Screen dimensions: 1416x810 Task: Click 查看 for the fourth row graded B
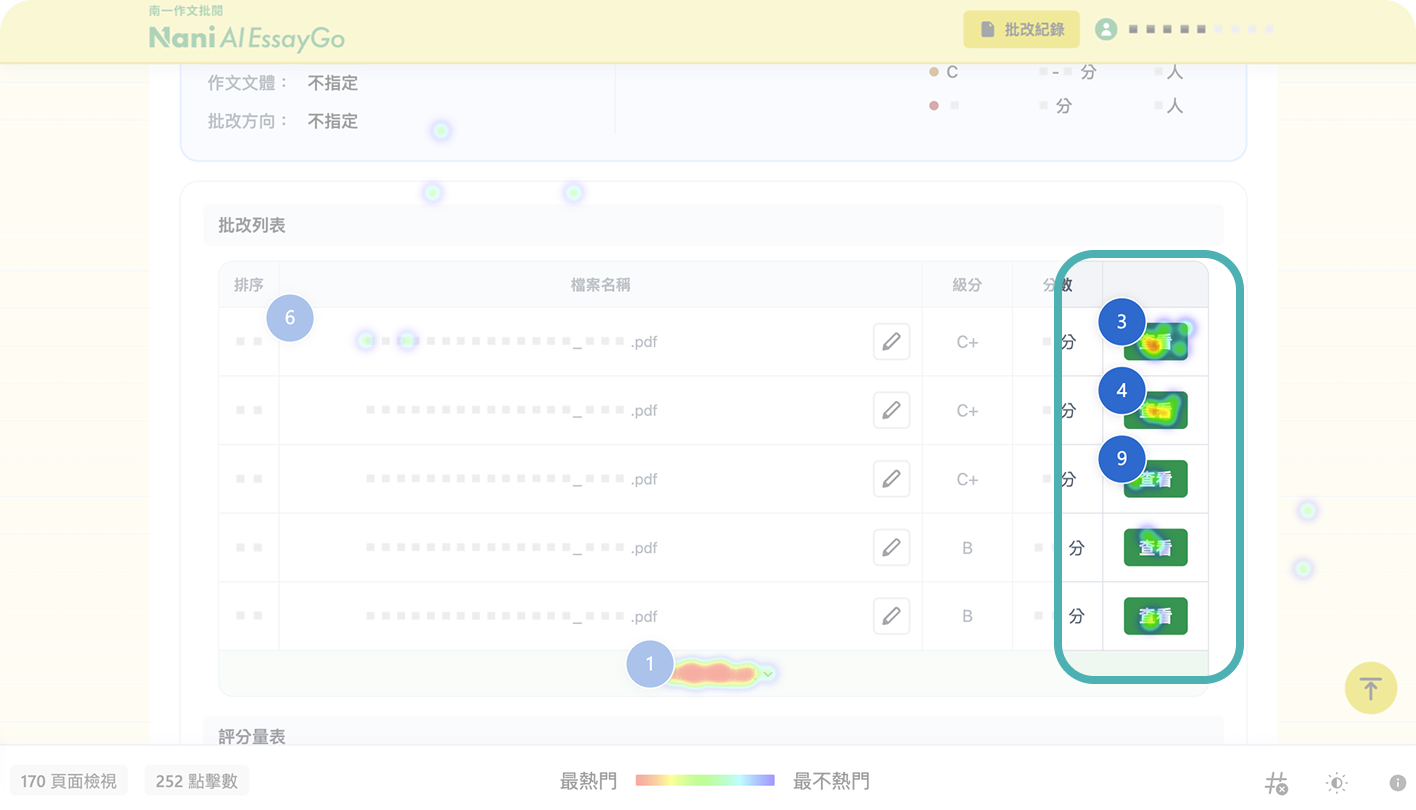1155,548
